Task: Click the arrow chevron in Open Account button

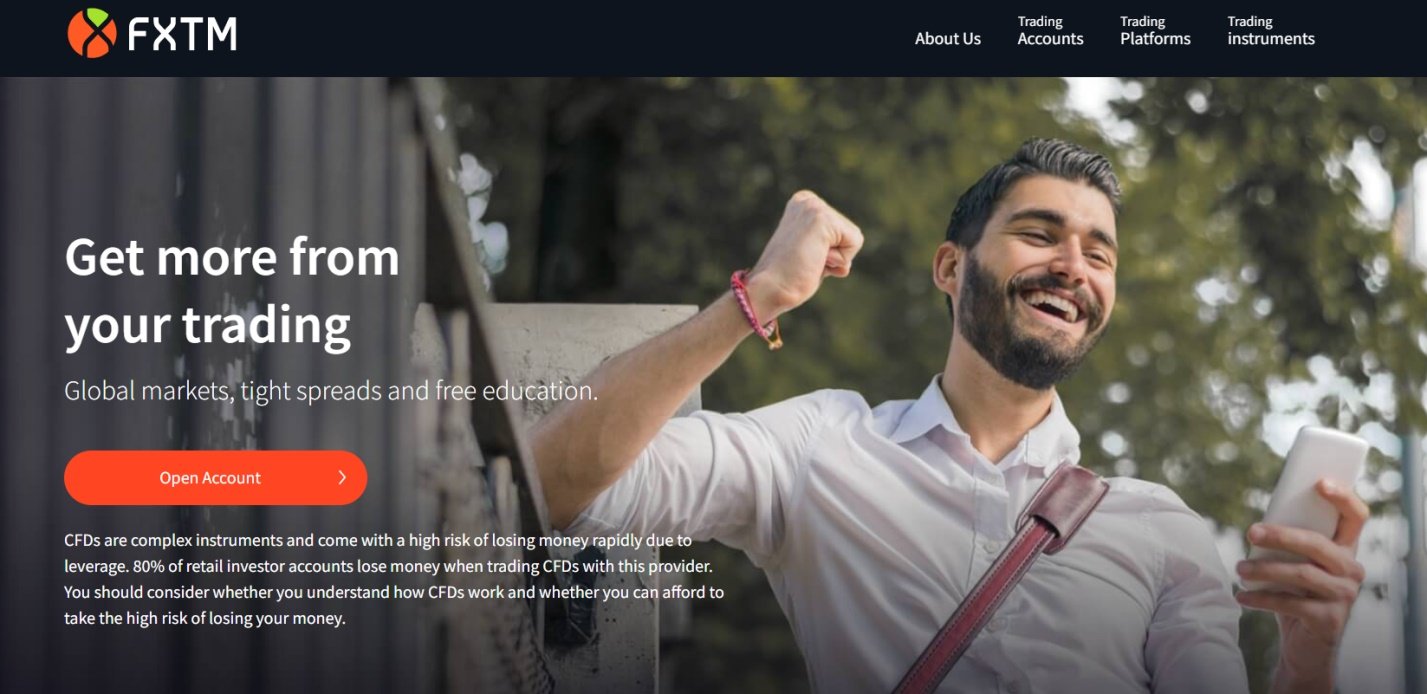Action: pos(342,478)
